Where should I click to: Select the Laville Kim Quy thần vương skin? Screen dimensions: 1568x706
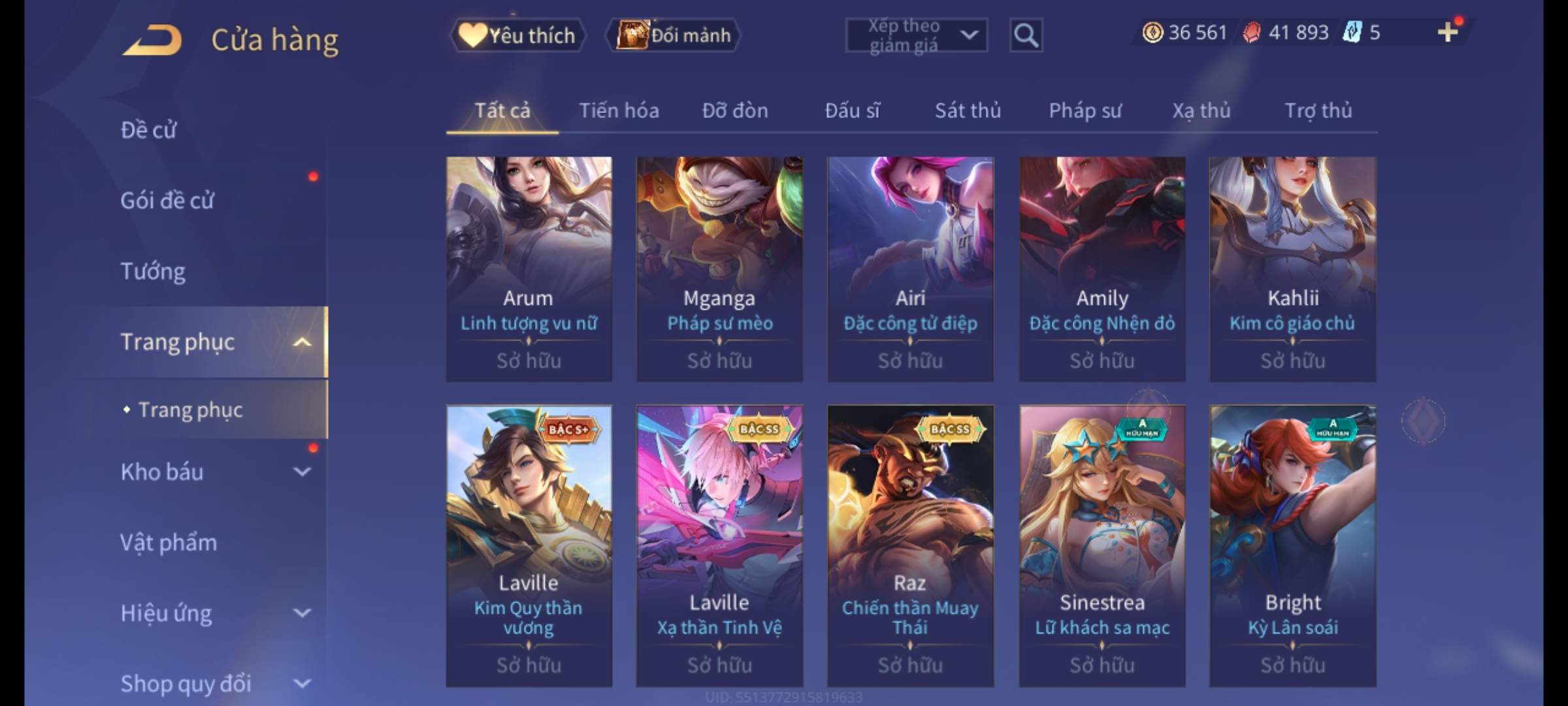pos(529,546)
